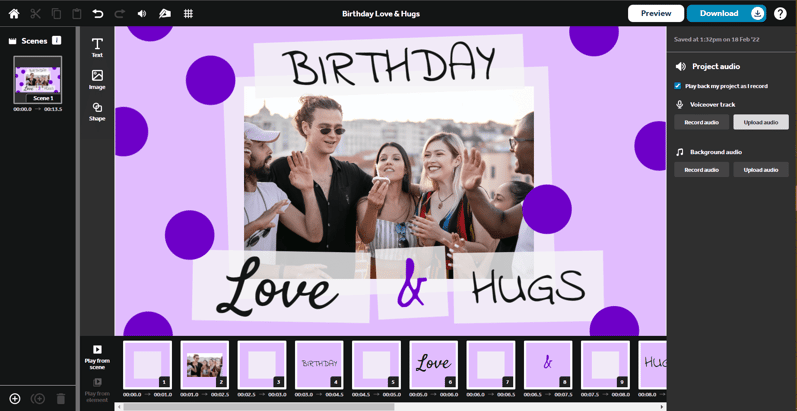Undo the last action
The width and height of the screenshot is (797, 411).
point(98,14)
